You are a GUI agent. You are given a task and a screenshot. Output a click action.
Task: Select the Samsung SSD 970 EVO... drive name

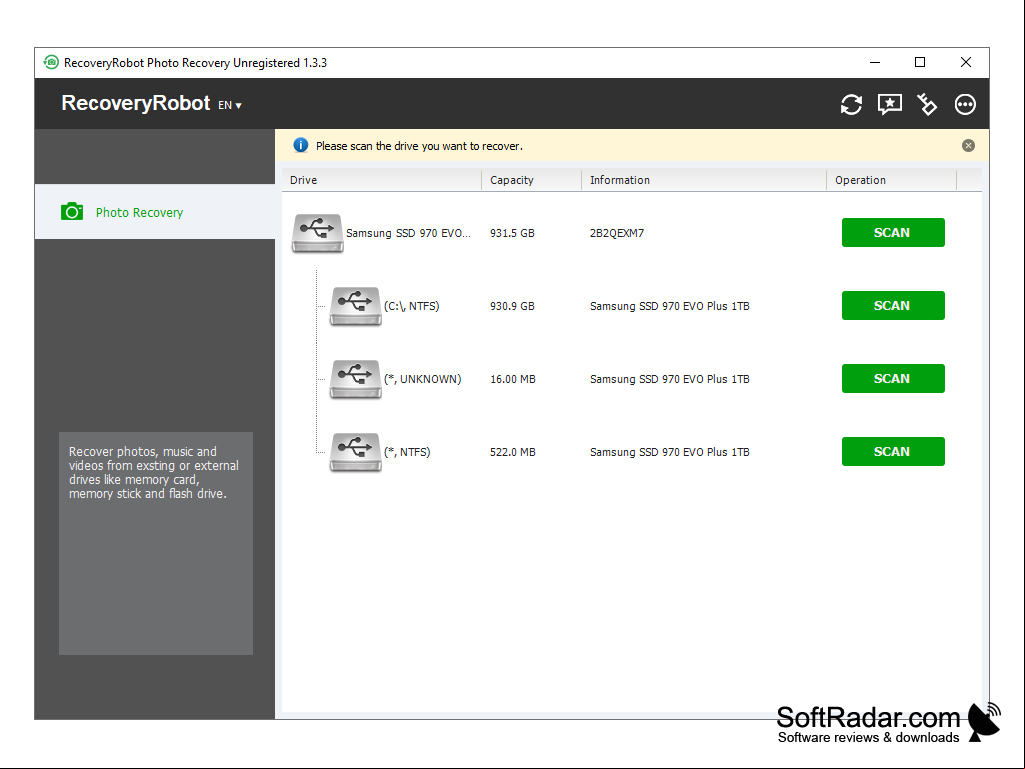408,233
